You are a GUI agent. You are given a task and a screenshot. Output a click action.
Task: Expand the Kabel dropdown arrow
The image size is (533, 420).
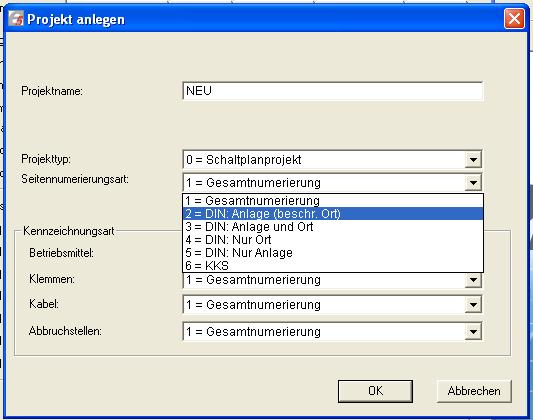[x=473, y=305]
